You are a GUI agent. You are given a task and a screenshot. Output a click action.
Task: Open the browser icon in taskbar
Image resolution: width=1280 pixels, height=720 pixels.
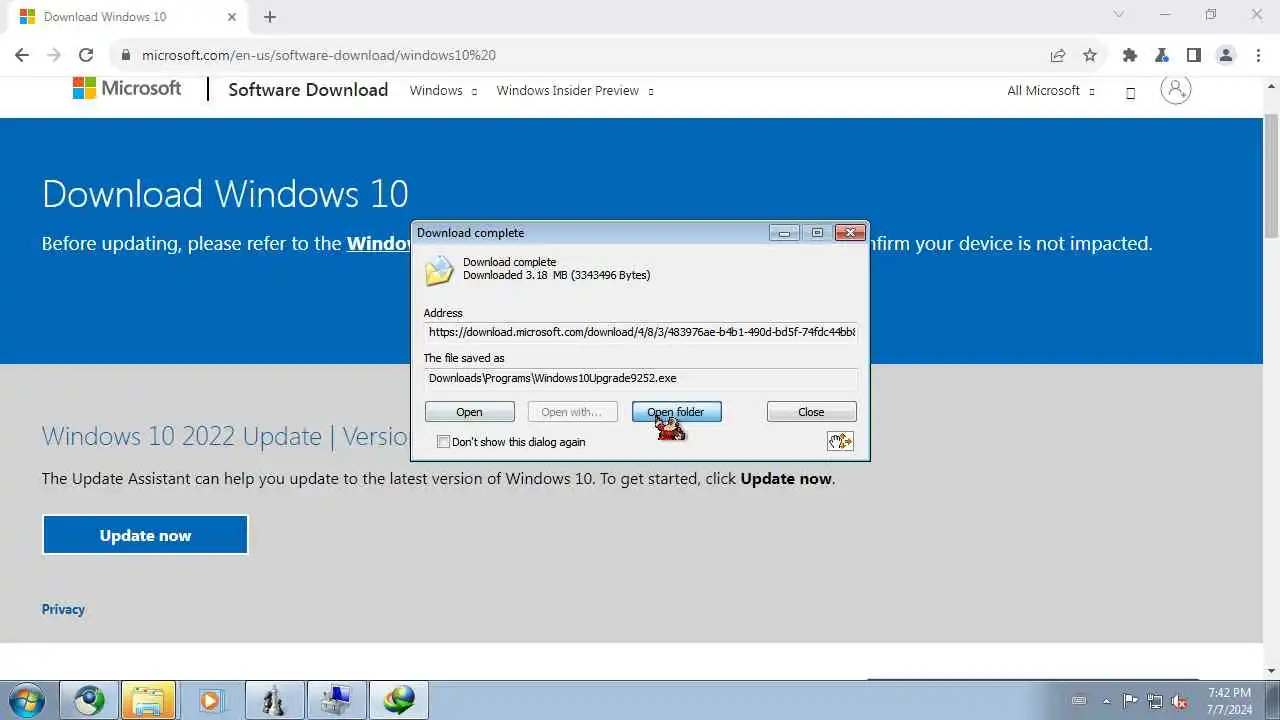pyautogui.click(x=89, y=700)
